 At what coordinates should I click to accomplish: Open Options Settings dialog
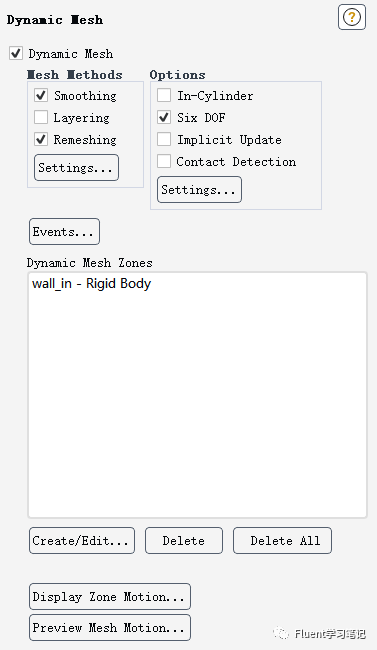click(x=199, y=189)
